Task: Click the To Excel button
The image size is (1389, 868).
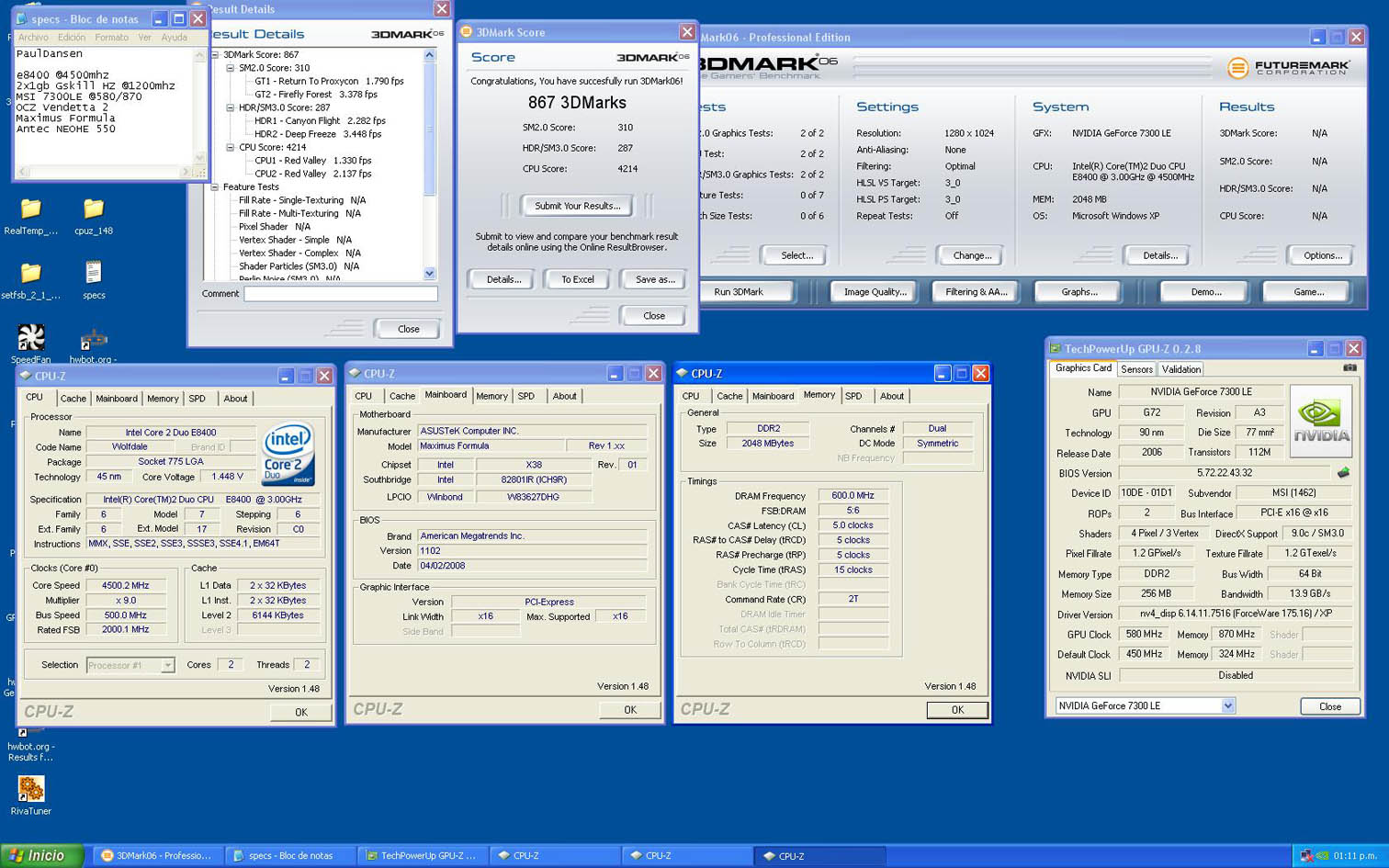Action: pyautogui.click(x=578, y=279)
